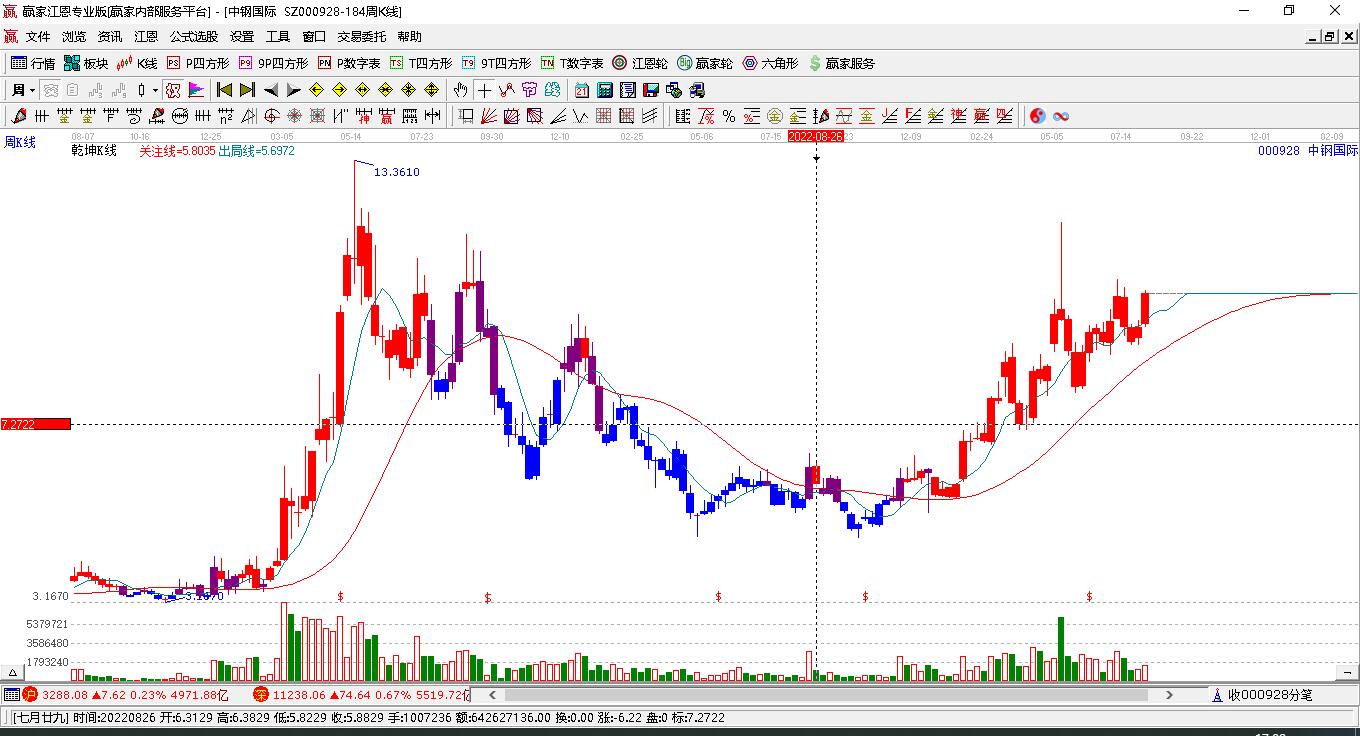Screen dimensions: 1360x736
Task: Click the 7.2722 price level tag
Action: coord(35,425)
